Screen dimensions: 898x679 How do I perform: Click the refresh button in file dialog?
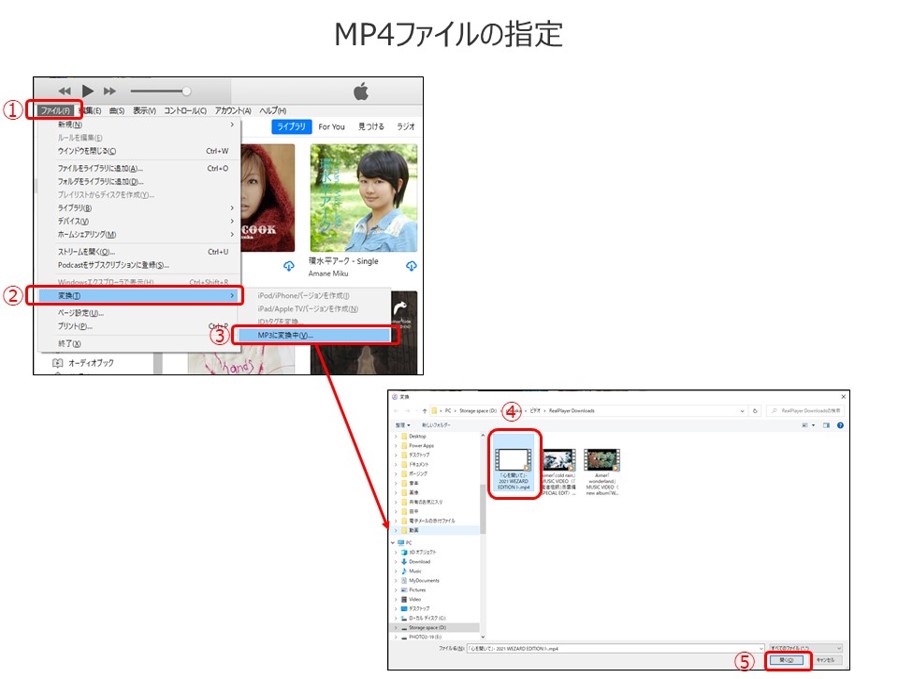(755, 411)
